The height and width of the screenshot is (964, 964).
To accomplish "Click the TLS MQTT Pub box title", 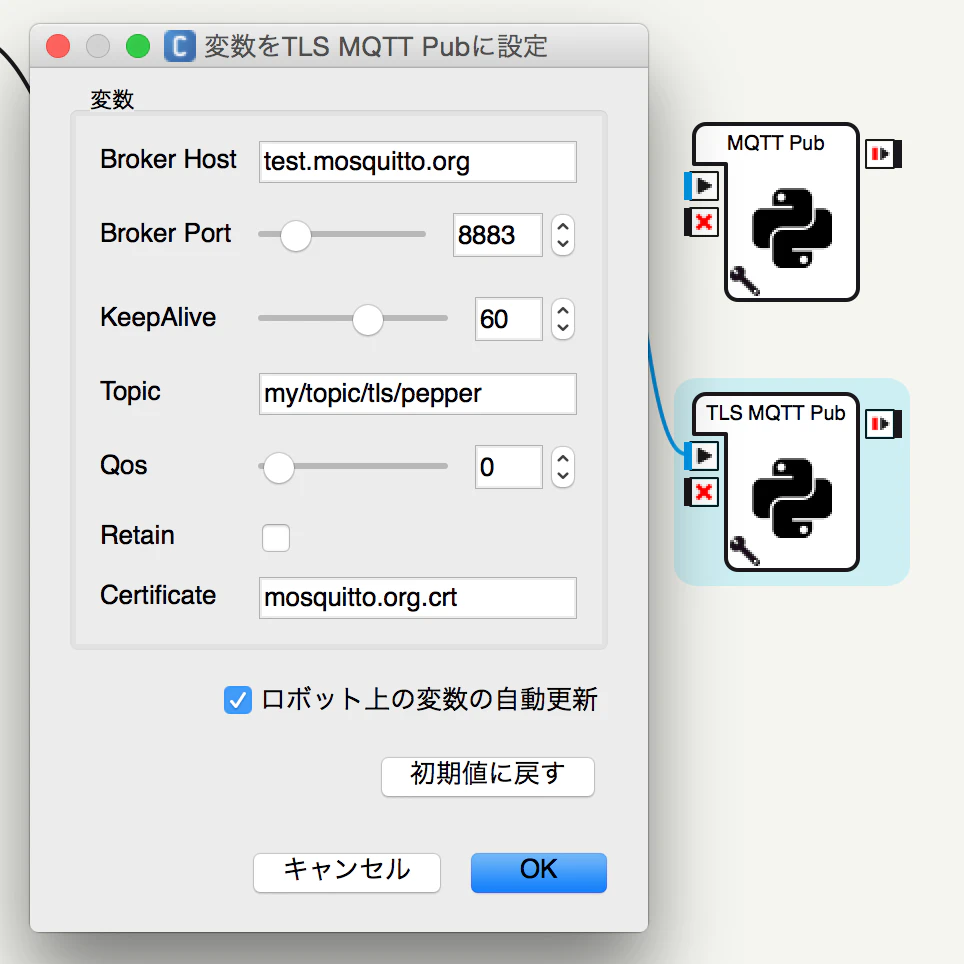I will coord(775,413).
